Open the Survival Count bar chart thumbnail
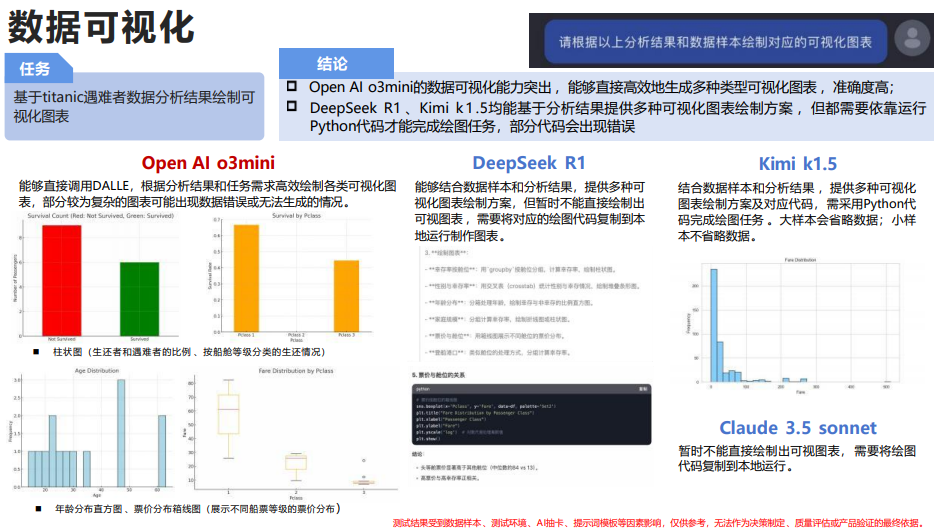The height and width of the screenshot is (528, 934). 95,277
